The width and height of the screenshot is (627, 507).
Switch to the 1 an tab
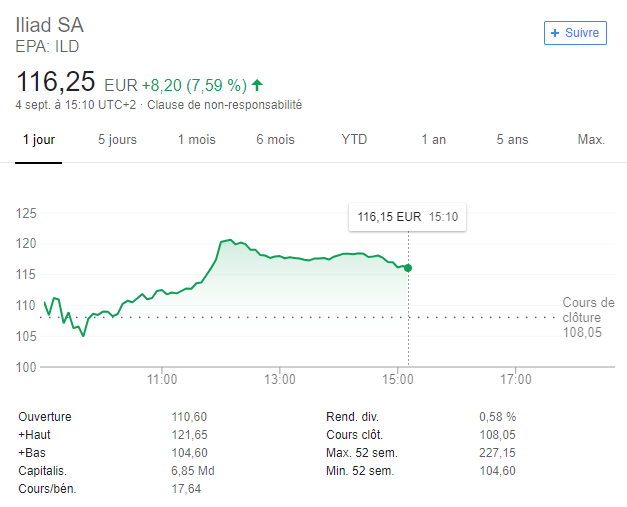433,140
